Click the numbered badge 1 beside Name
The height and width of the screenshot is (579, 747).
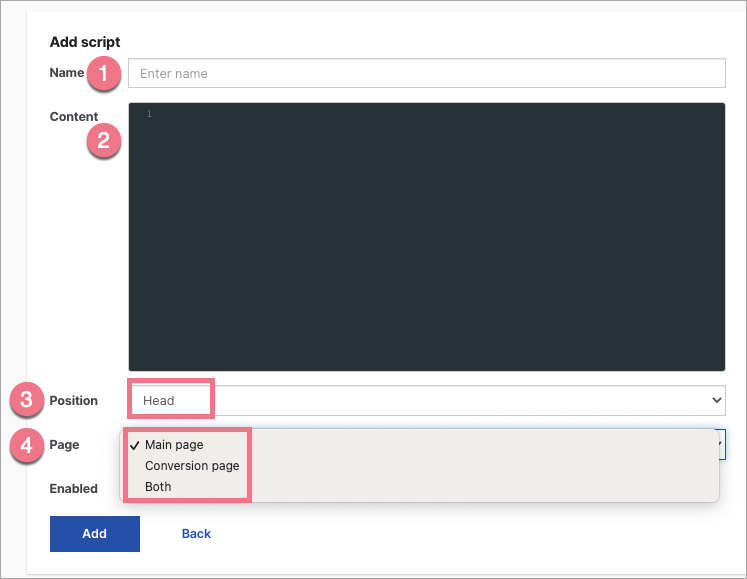pos(106,73)
